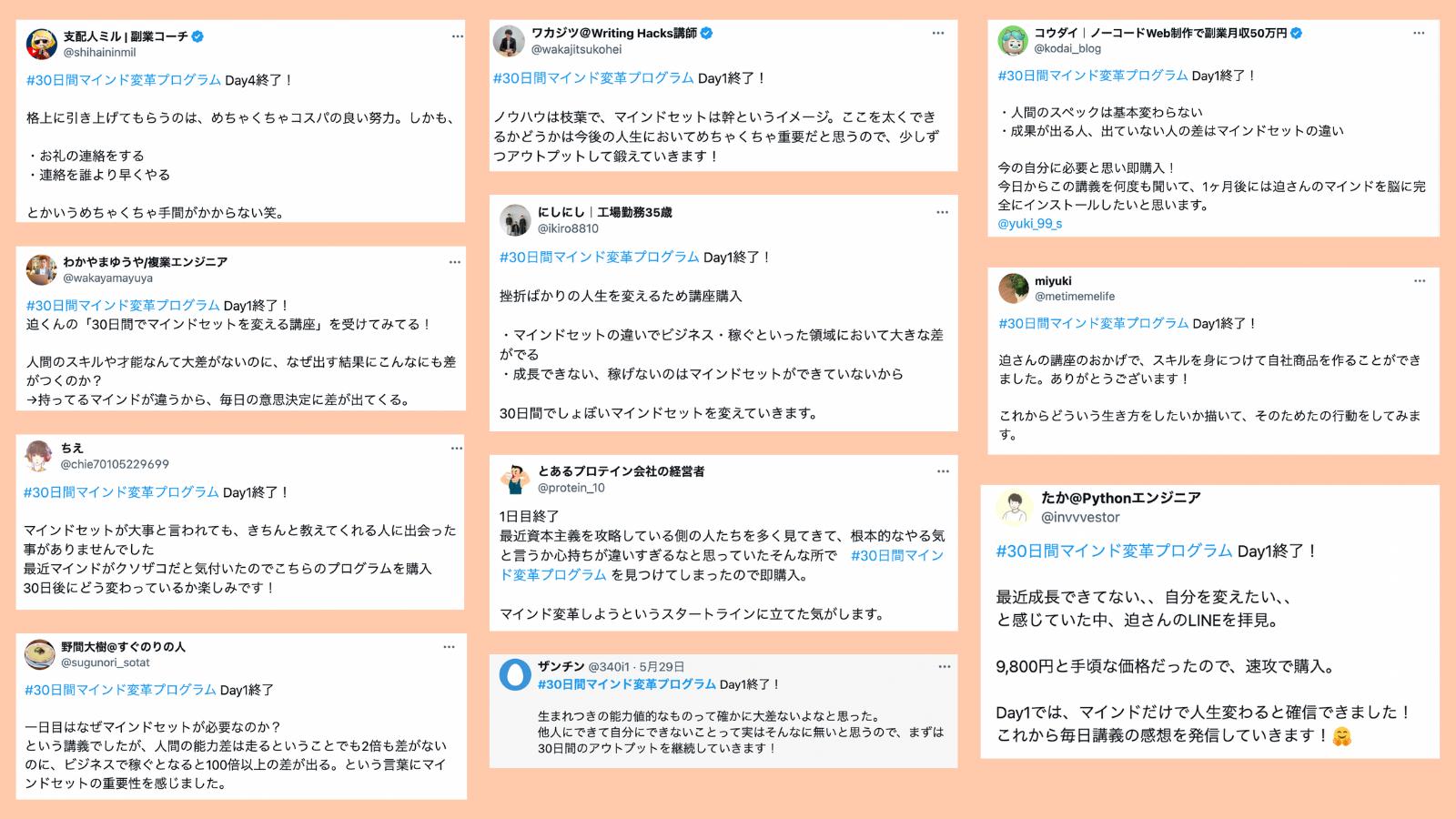
Task: Click miyuki's profile picture
Action: point(1014,288)
